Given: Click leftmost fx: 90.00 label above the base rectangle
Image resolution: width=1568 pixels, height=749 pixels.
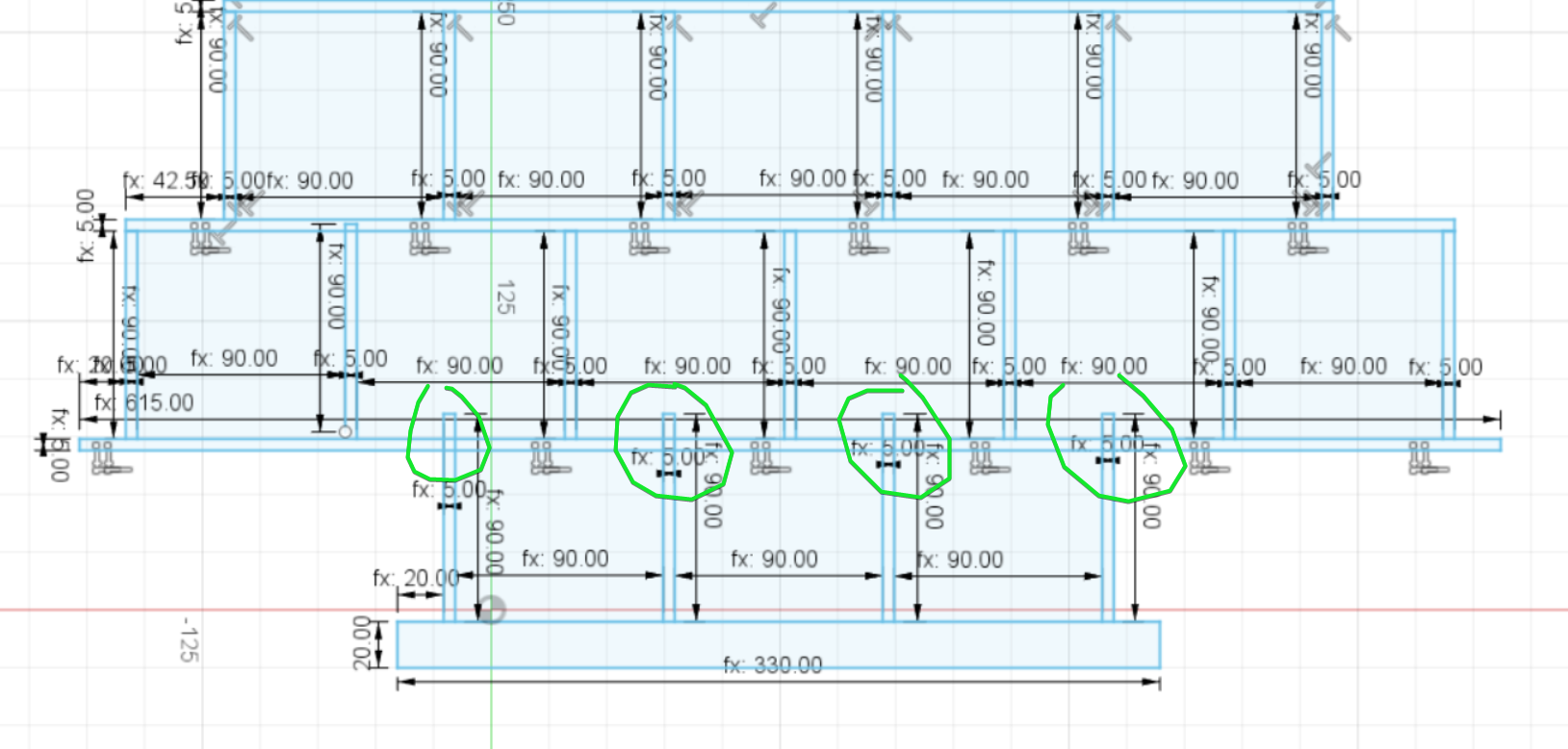Looking at the screenshot, I should (565, 559).
